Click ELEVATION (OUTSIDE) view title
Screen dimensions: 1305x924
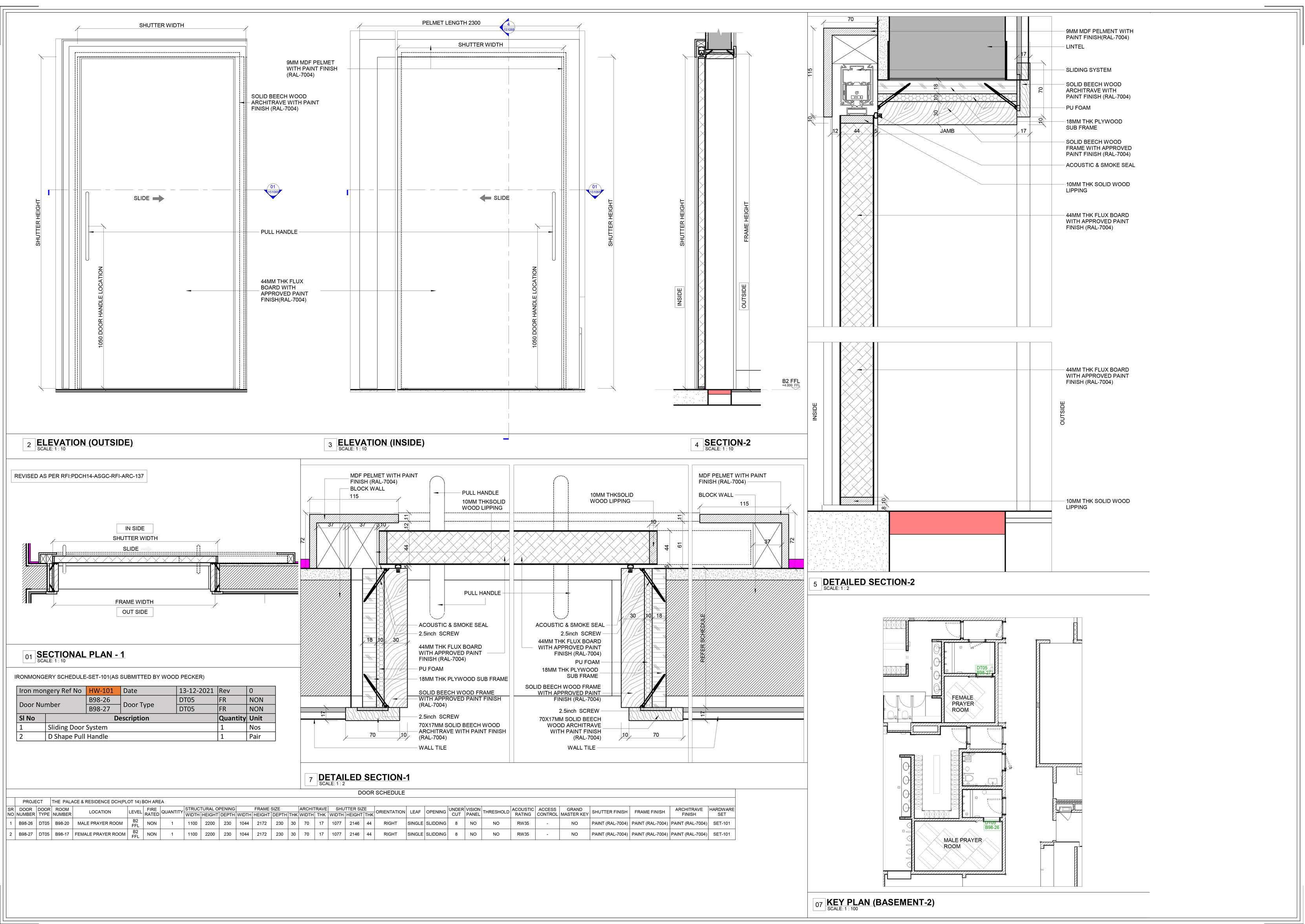(84, 443)
